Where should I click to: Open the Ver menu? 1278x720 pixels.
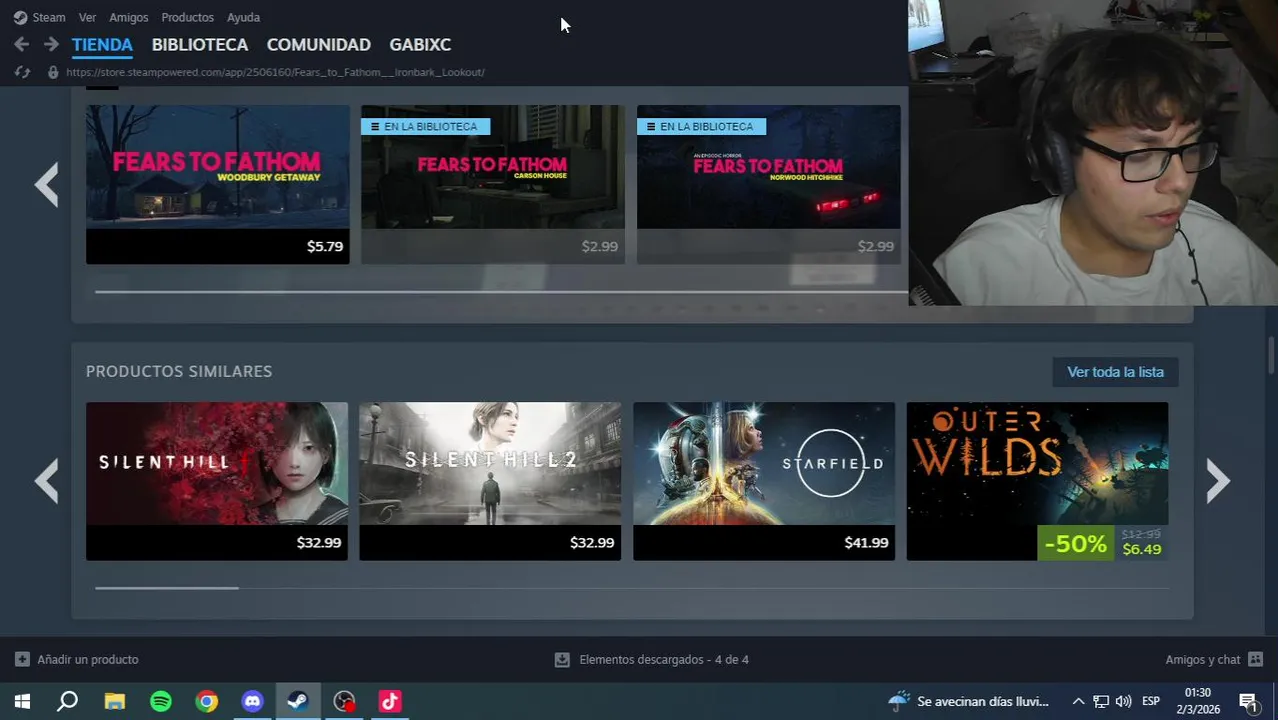click(87, 17)
